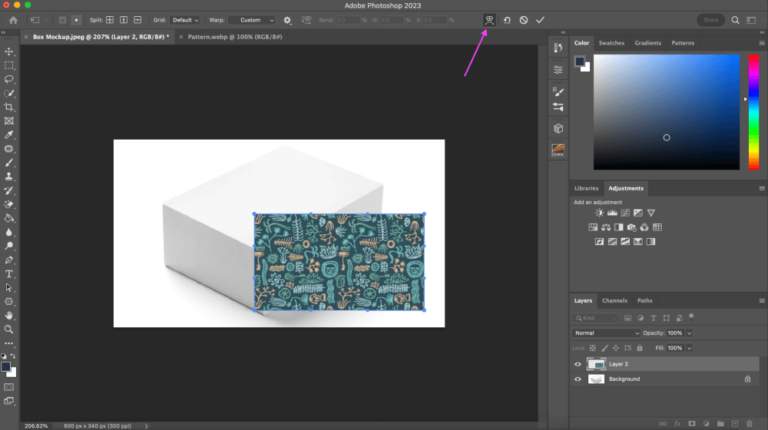Viewport: 768px width, 430px height.
Task: Toggle lock position
Action: pyautogui.click(x=616, y=348)
